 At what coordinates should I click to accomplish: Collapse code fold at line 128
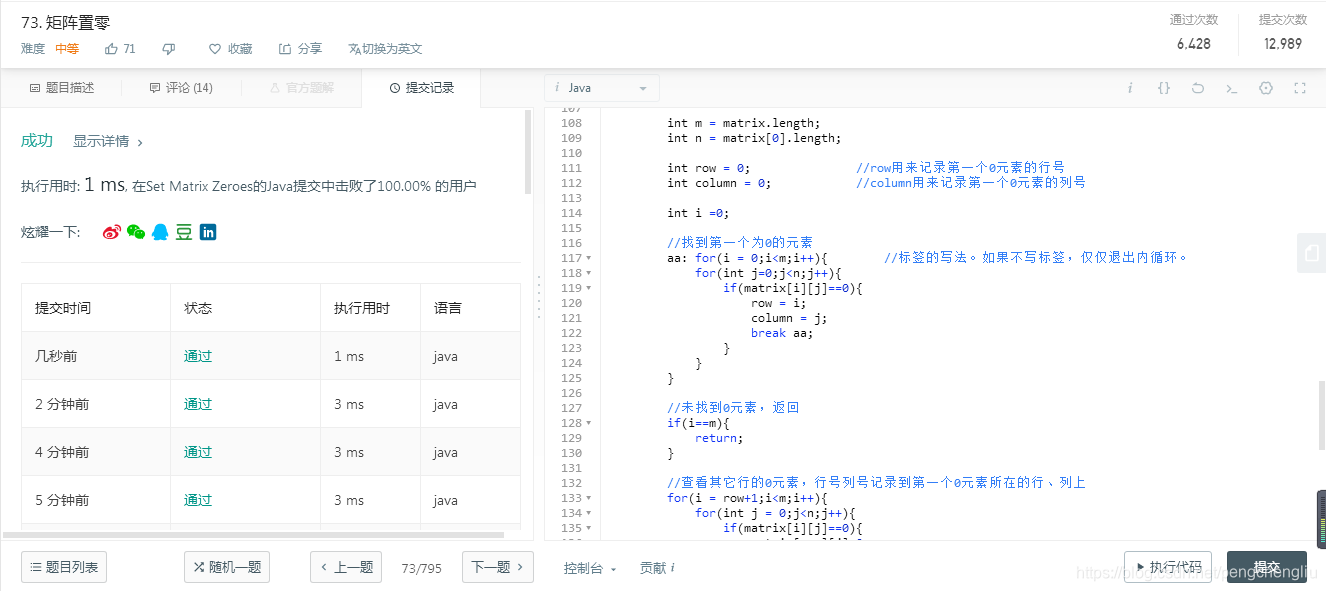tap(588, 423)
